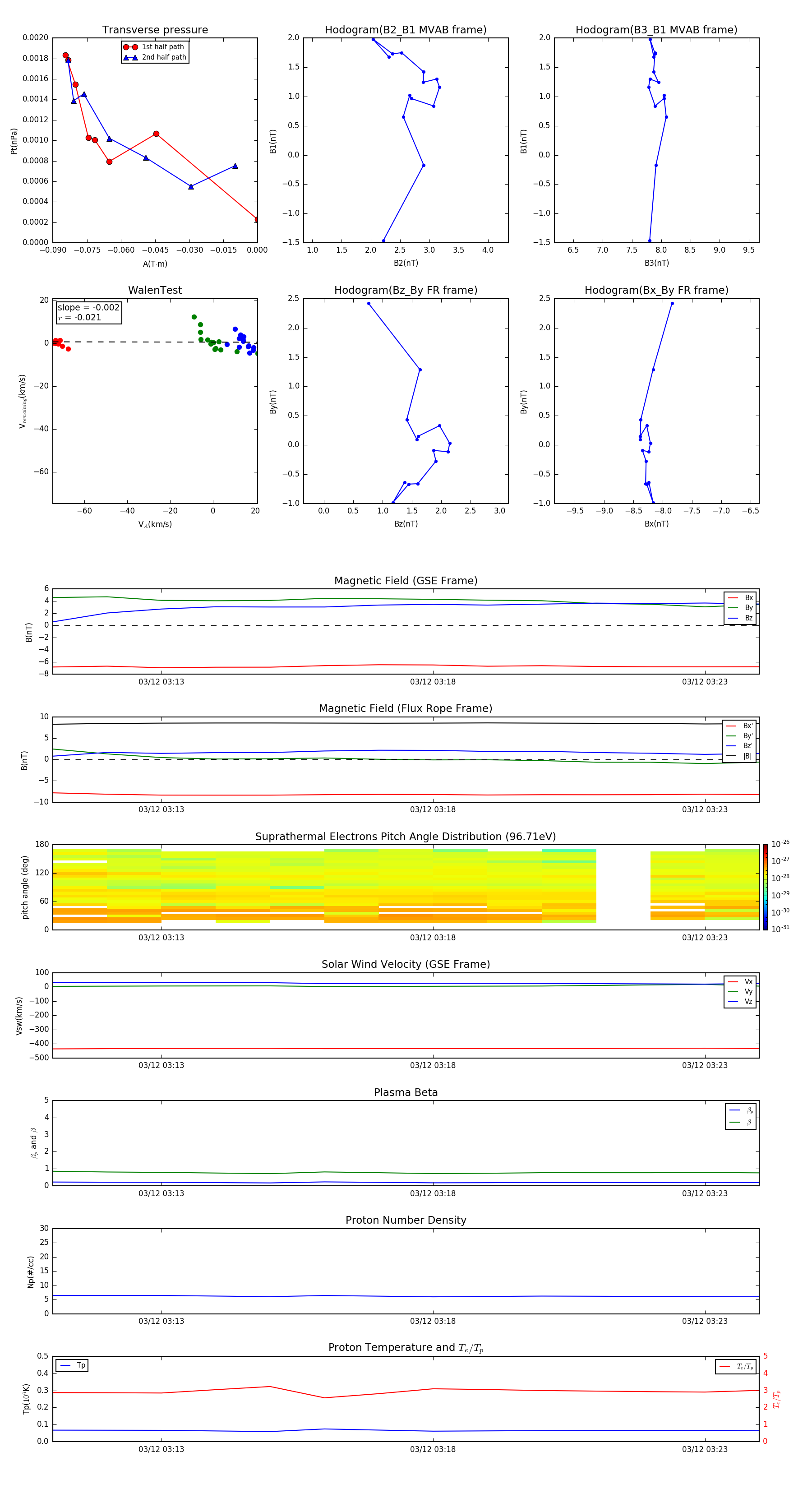Click the "Vsw(km/s)" y-axis label

[x=18, y=1016]
